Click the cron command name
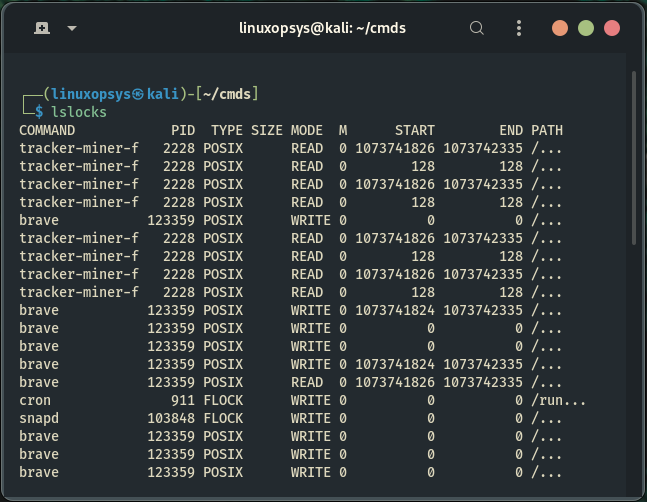 point(35,400)
